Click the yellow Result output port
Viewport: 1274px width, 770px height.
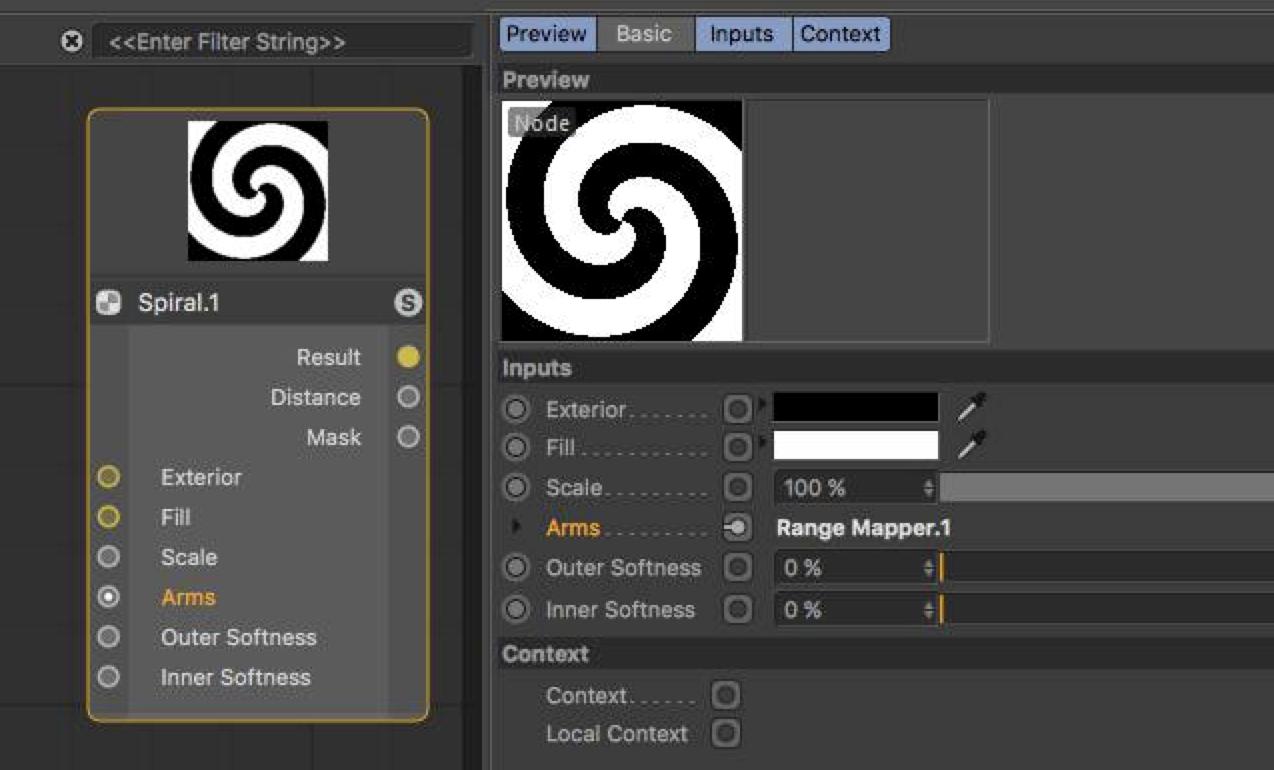408,357
